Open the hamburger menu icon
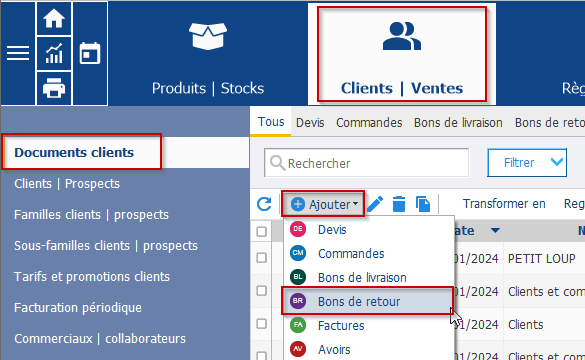Image resolution: width=585 pixels, height=360 pixels. click(18, 53)
